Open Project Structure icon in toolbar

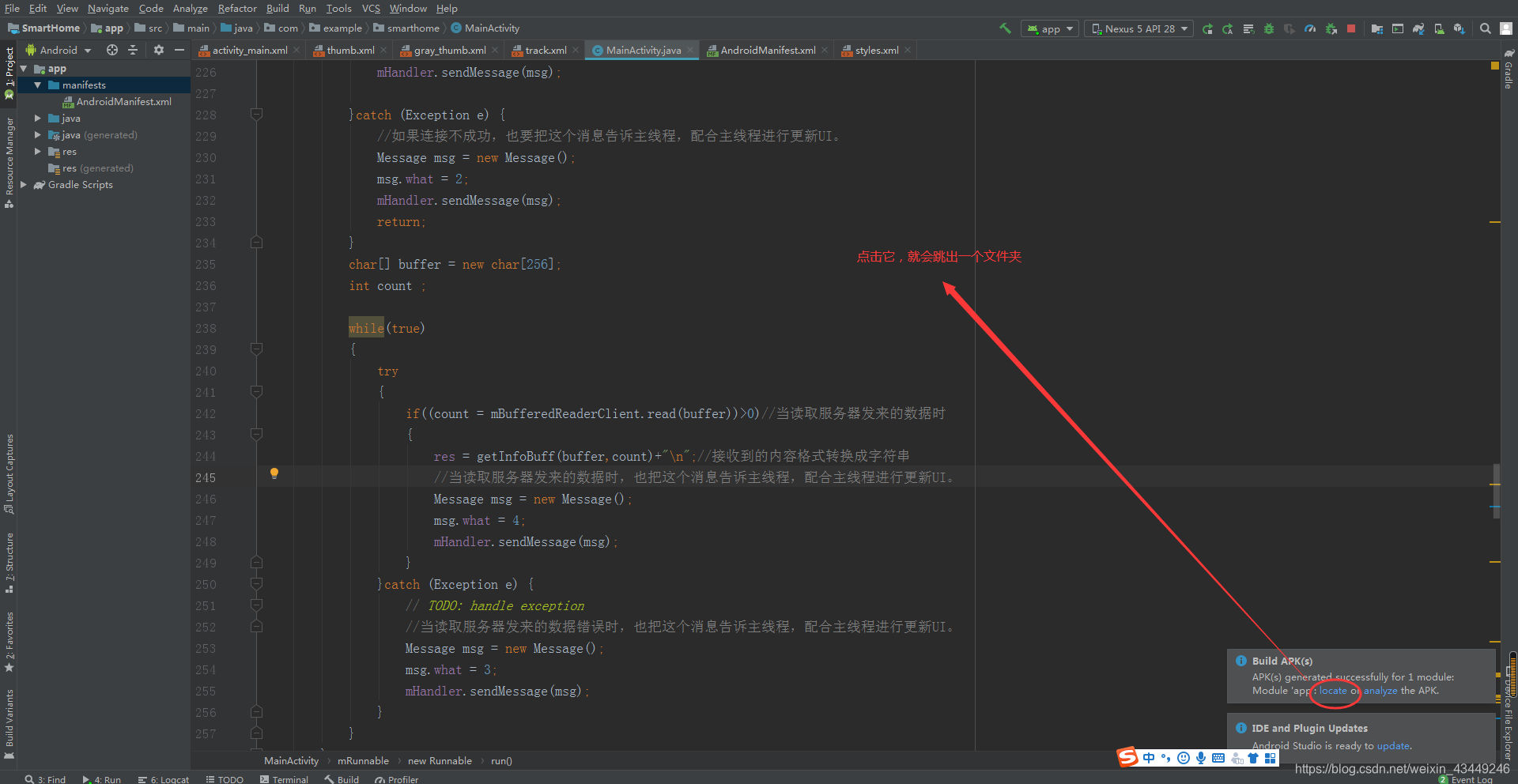[x=1377, y=28]
